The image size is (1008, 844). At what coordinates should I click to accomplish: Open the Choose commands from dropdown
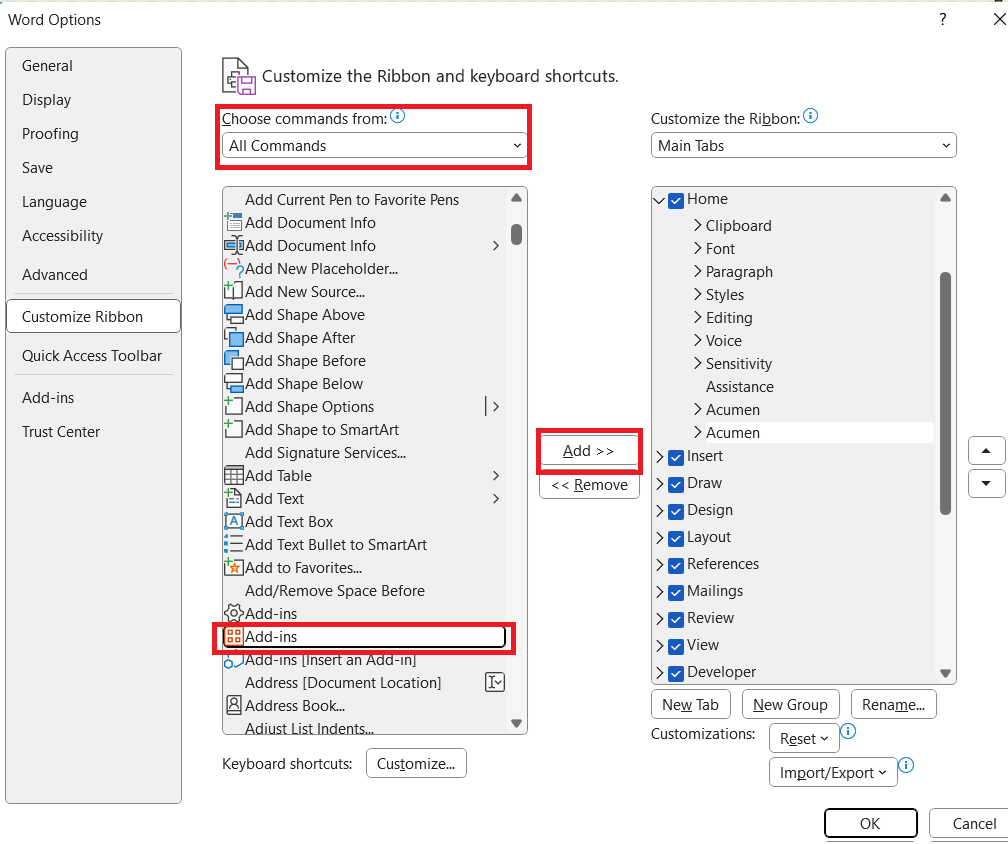coord(375,146)
